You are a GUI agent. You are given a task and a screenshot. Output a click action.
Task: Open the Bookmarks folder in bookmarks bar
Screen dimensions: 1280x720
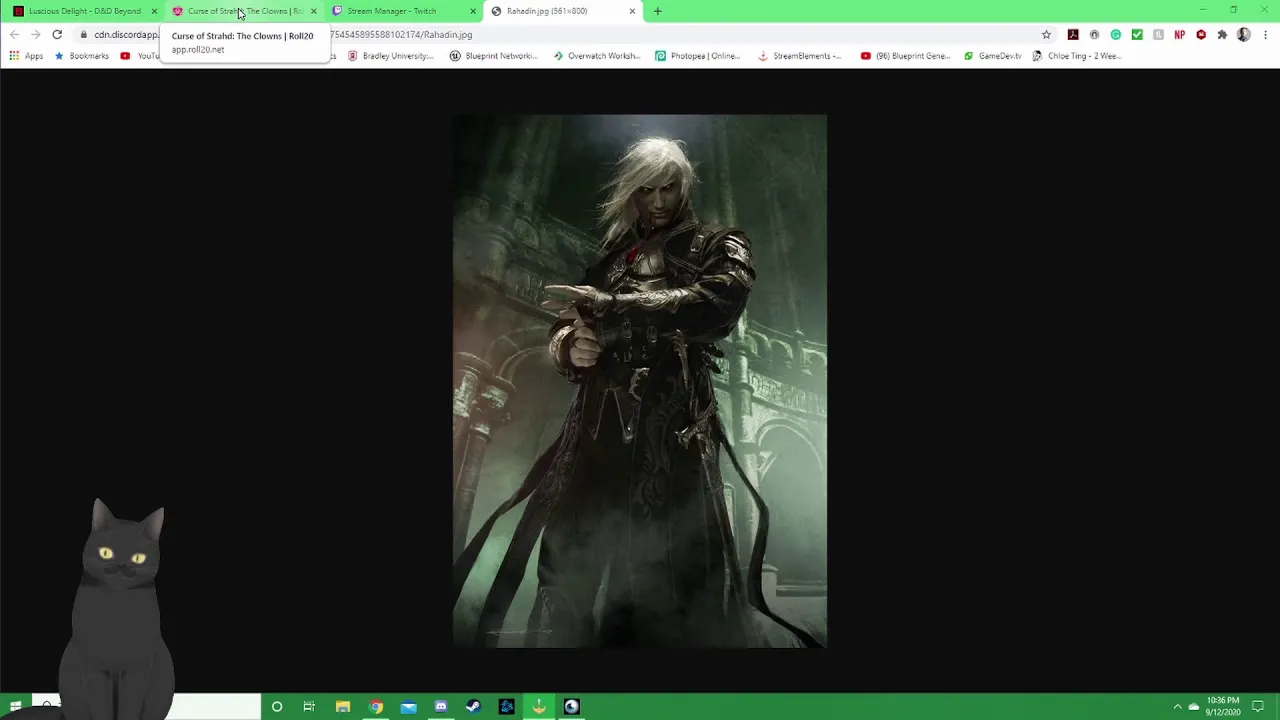point(82,56)
